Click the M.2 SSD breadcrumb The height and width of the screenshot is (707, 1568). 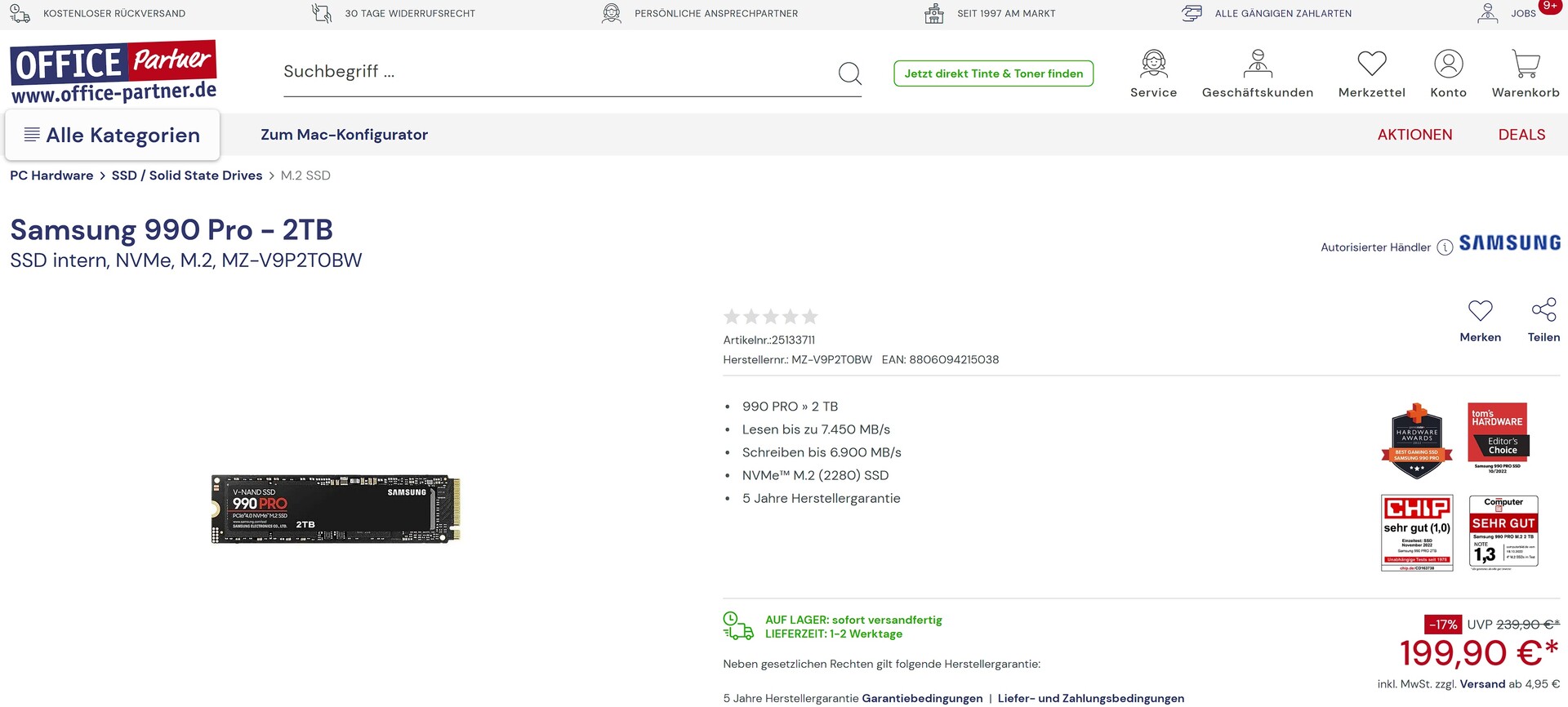pos(305,176)
